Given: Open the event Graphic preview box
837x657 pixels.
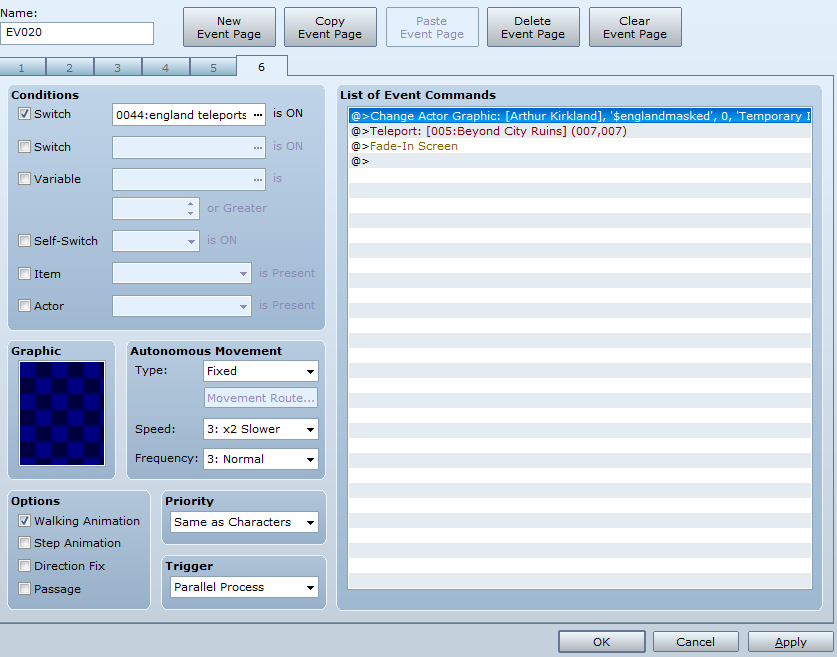Looking at the screenshot, I should tap(61, 413).
